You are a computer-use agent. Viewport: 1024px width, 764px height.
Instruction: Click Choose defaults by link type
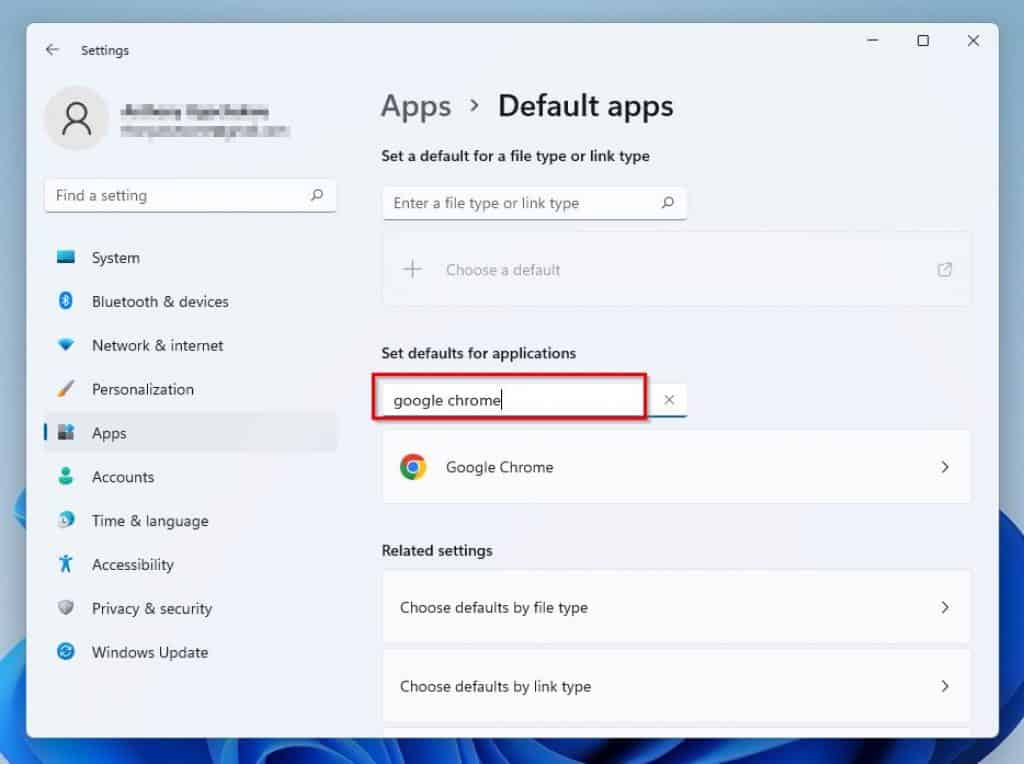point(676,686)
